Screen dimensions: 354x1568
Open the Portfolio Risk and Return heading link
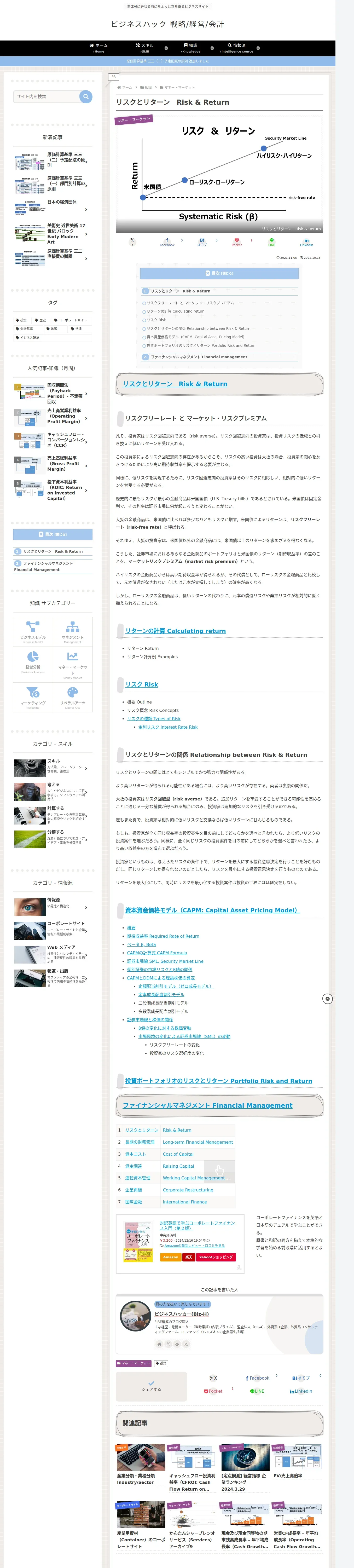[x=218, y=1081]
